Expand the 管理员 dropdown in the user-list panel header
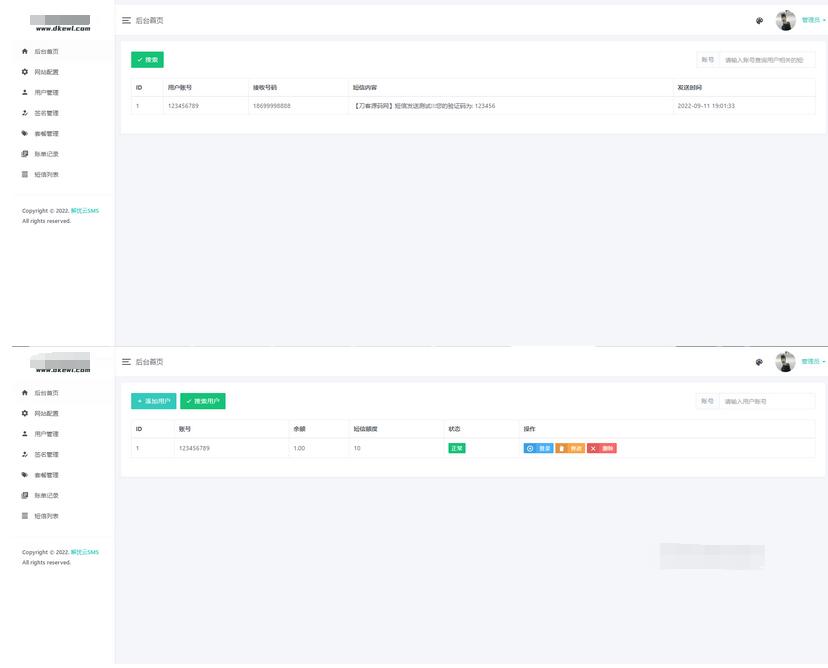Image resolution: width=828 pixels, height=668 pixels. coord(813,361)
